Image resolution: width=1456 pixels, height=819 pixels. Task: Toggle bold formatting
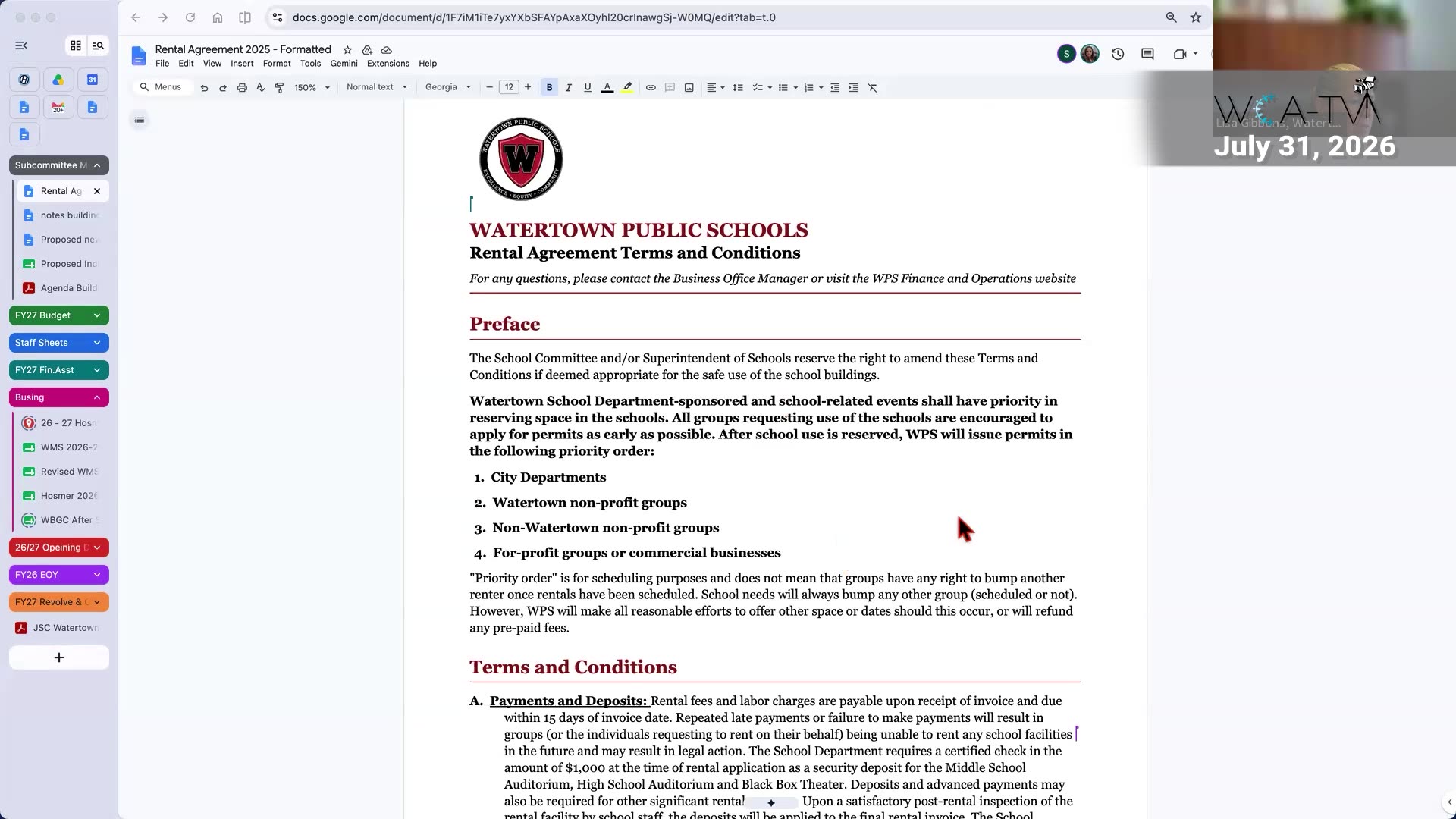coord(550,88)
